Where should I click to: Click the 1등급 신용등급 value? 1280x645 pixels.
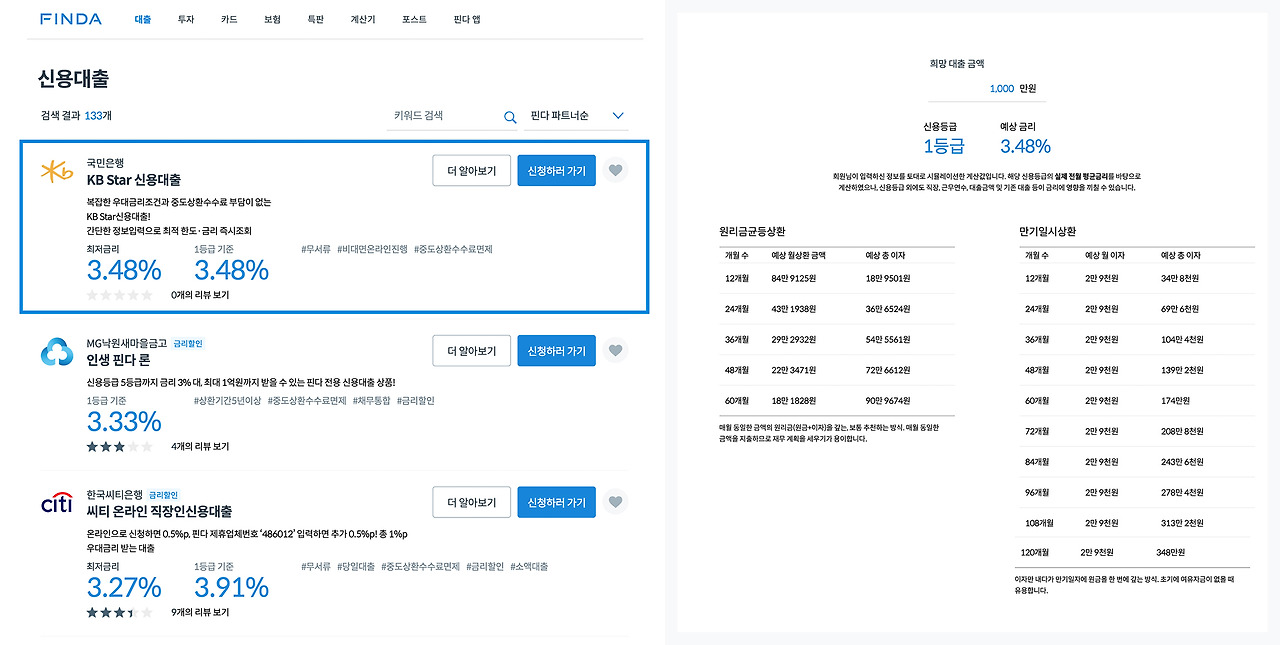pos(943,146)
